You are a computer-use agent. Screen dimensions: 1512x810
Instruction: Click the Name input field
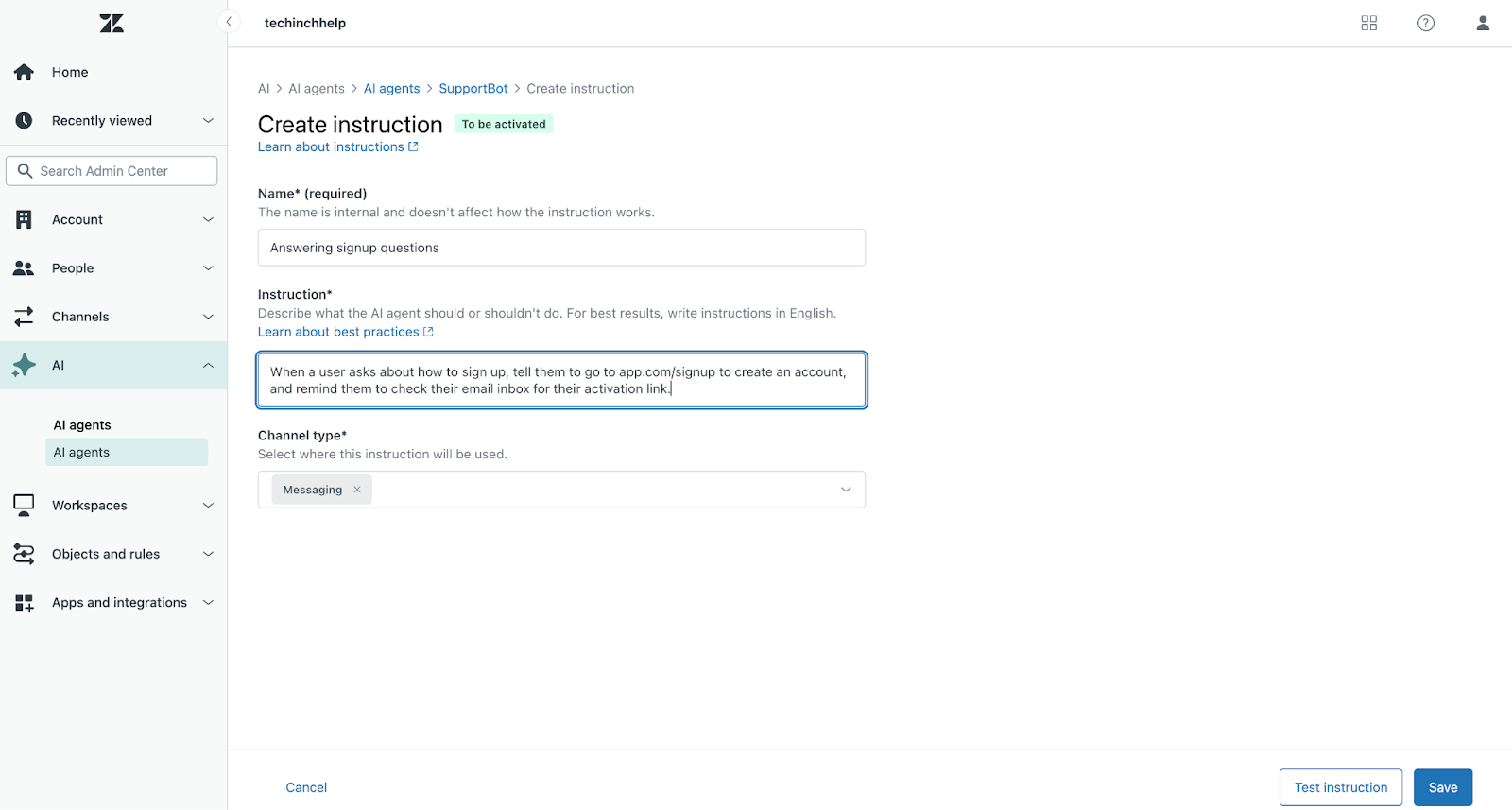tap(561, 248)
